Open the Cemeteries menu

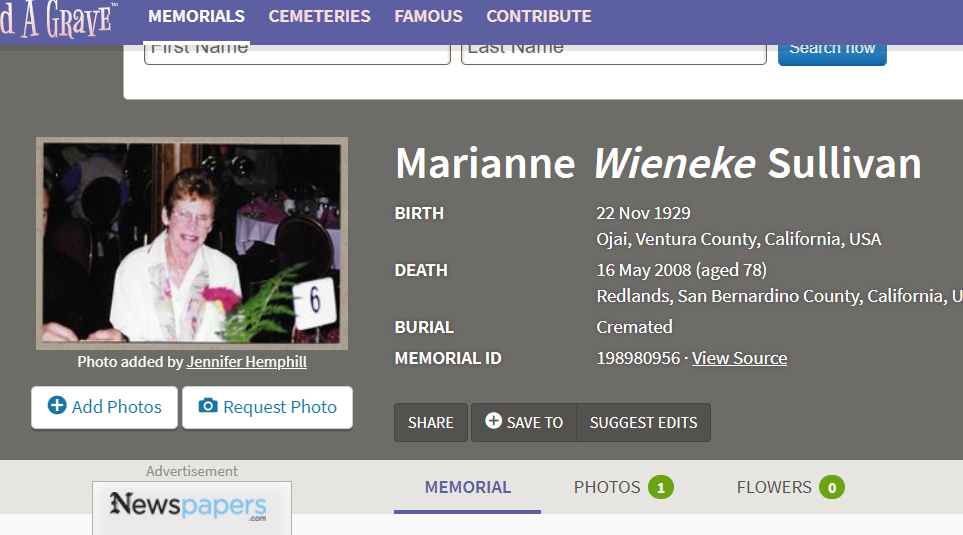319,16
